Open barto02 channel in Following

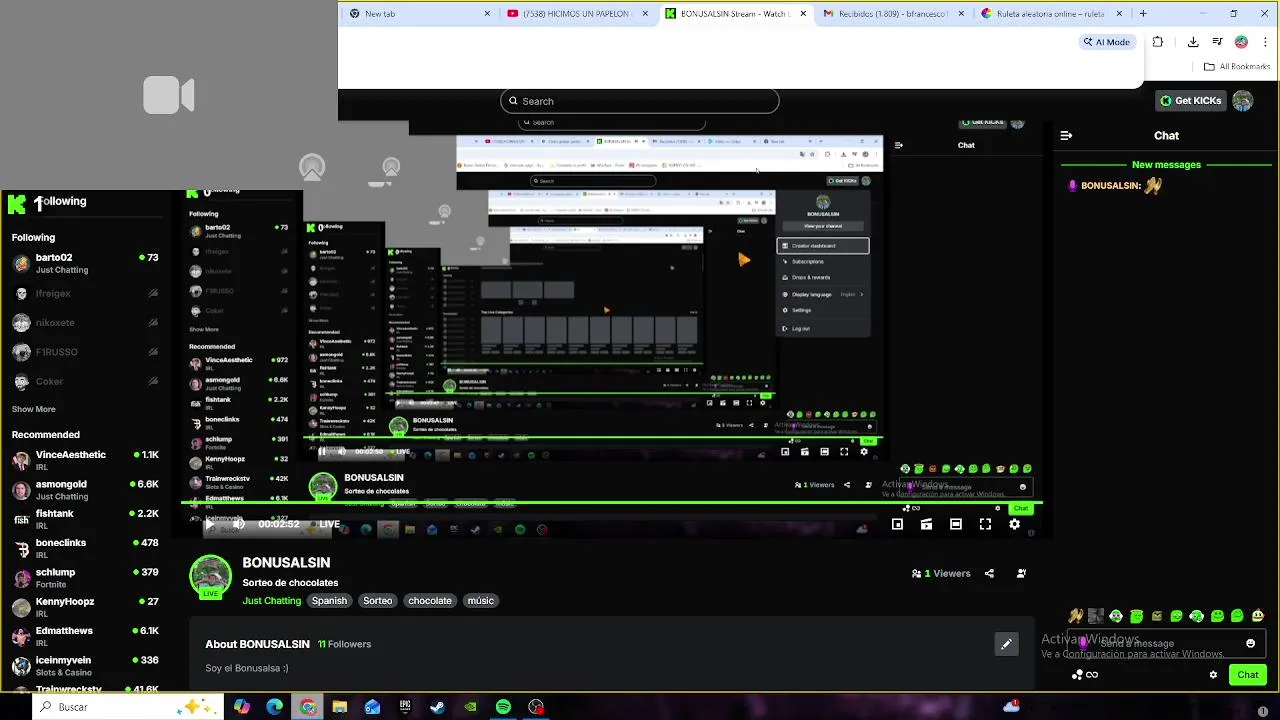coord(85,263)
